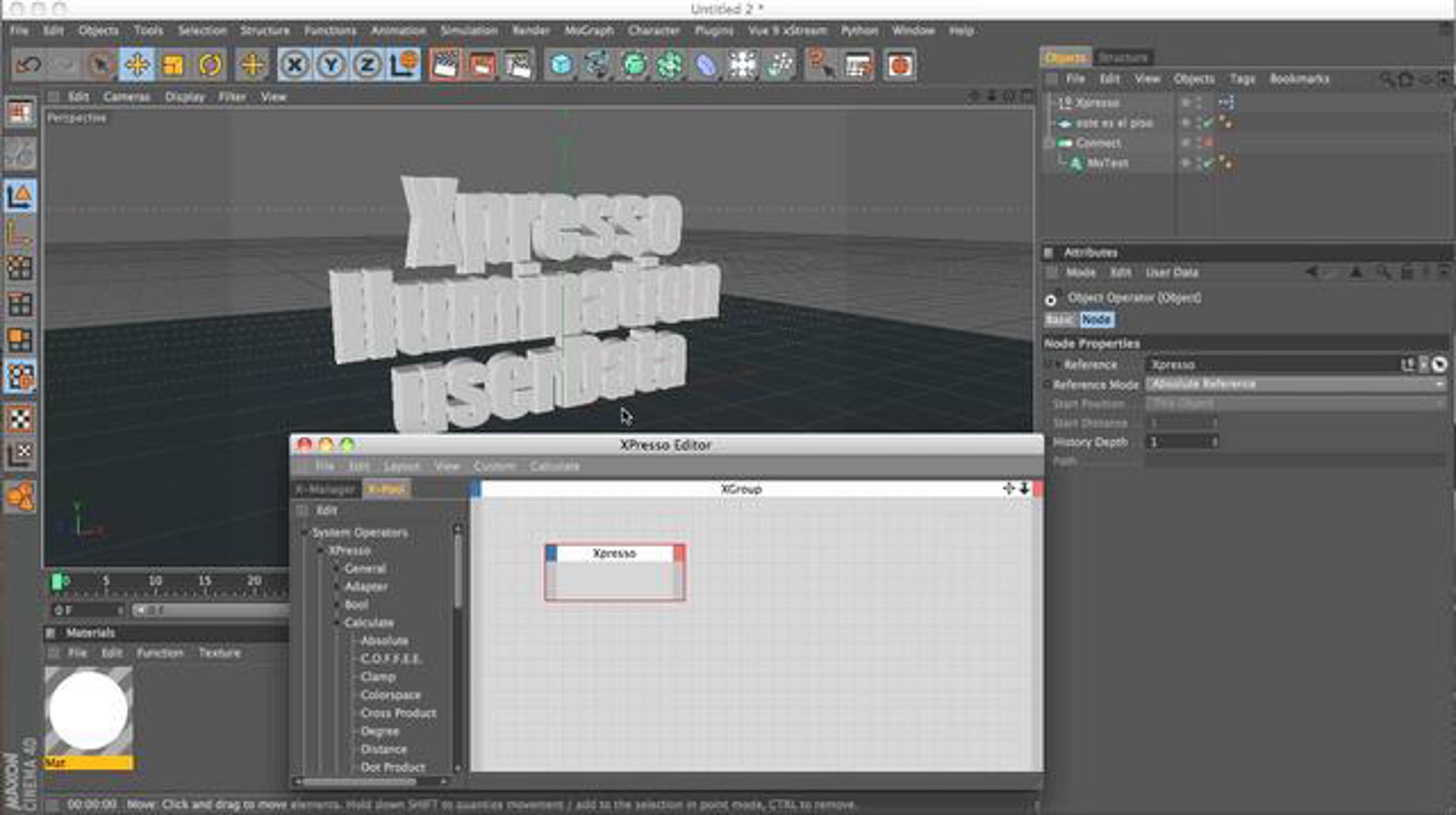Activate the Scale tool in the toolbar

(x=174, y=64)
